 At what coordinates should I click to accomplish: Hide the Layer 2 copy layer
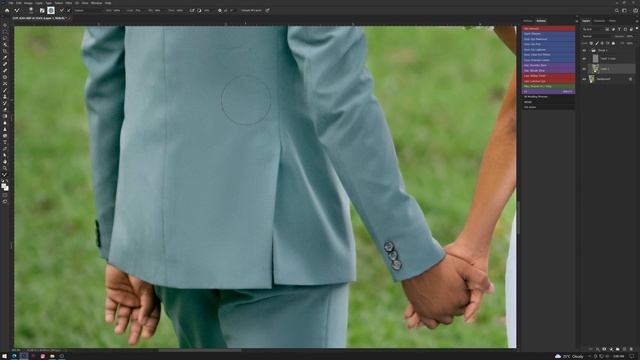click(x=584, y=59)
